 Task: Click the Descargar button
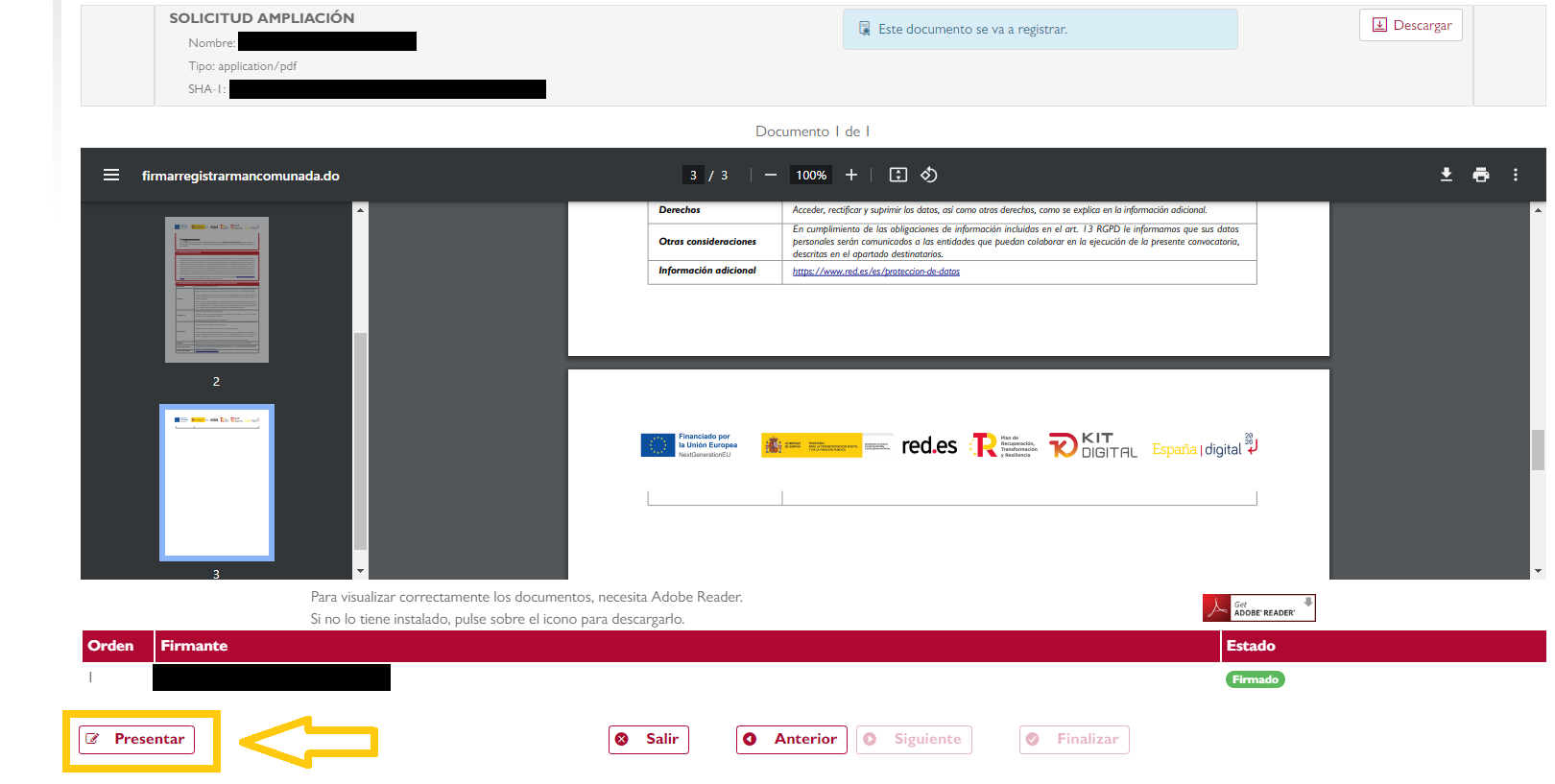[x=1411, y=25]
